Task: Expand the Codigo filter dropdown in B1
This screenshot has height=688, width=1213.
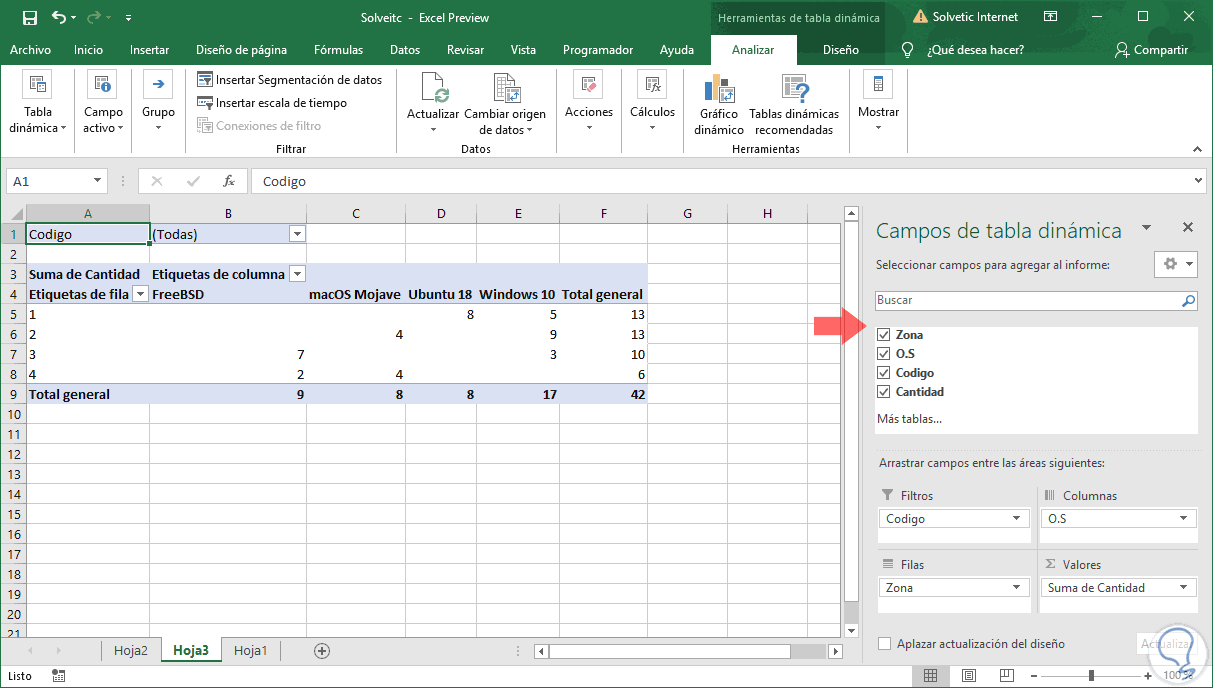Action: click(x=296, y=234)
